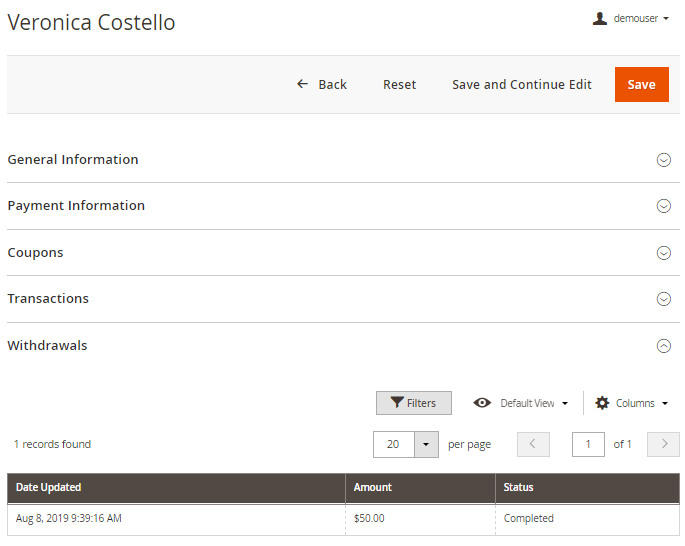Expand the Transactions section
This screenshot has width=685, height=546.
663,299
